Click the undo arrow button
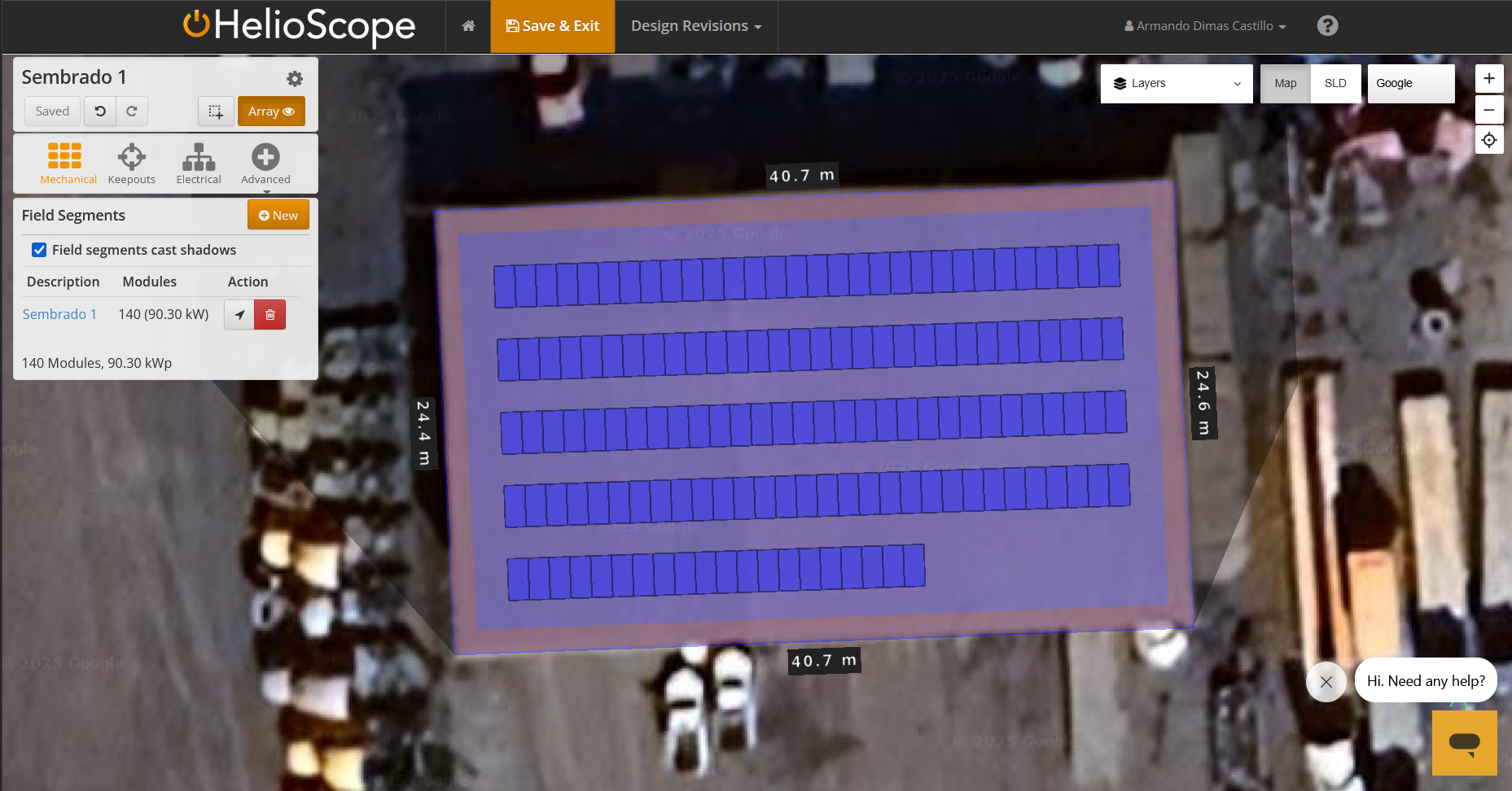 pos(100,111)
